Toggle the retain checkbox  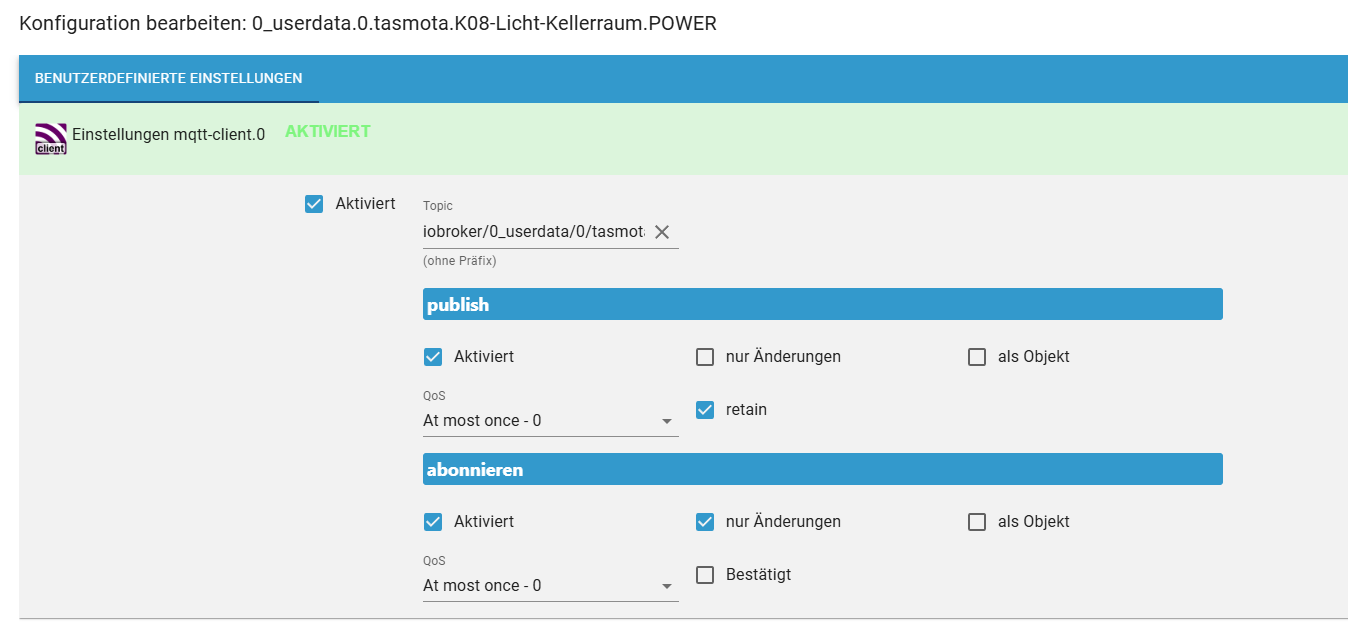coord(705,410)
